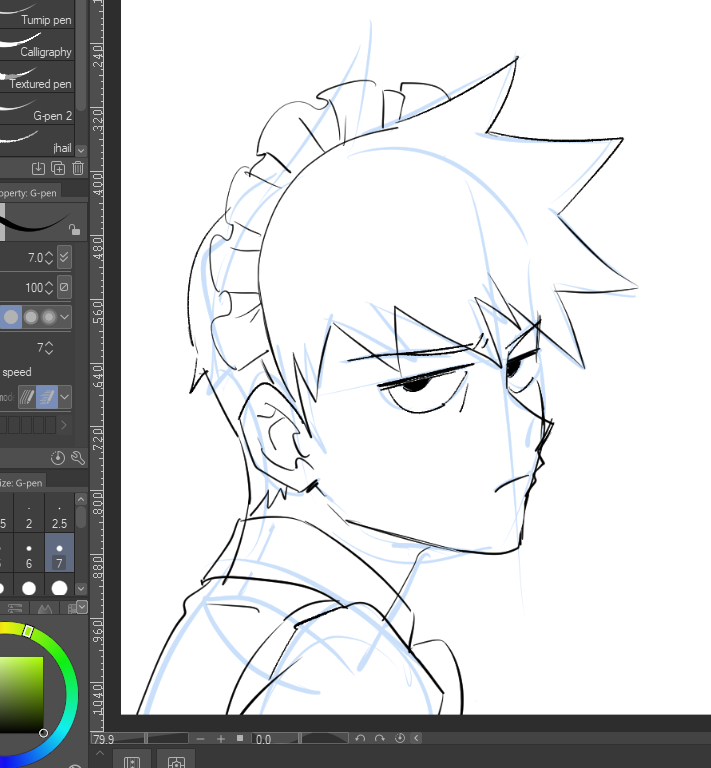Click the duplicate sub tool icon
711x768 pixels.
pos(58,168)
